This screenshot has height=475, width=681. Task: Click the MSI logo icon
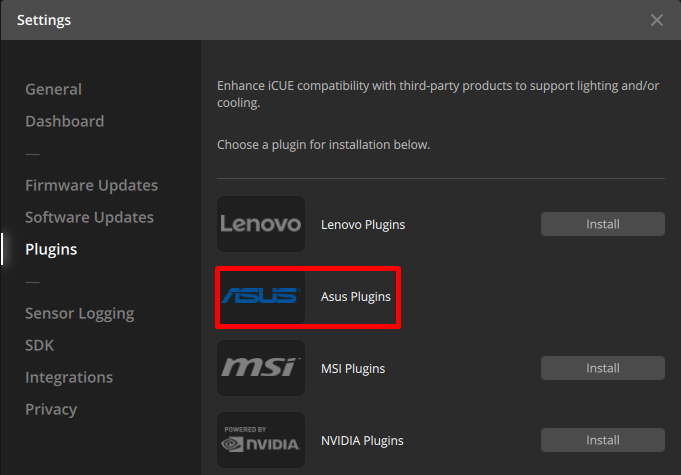261,368
